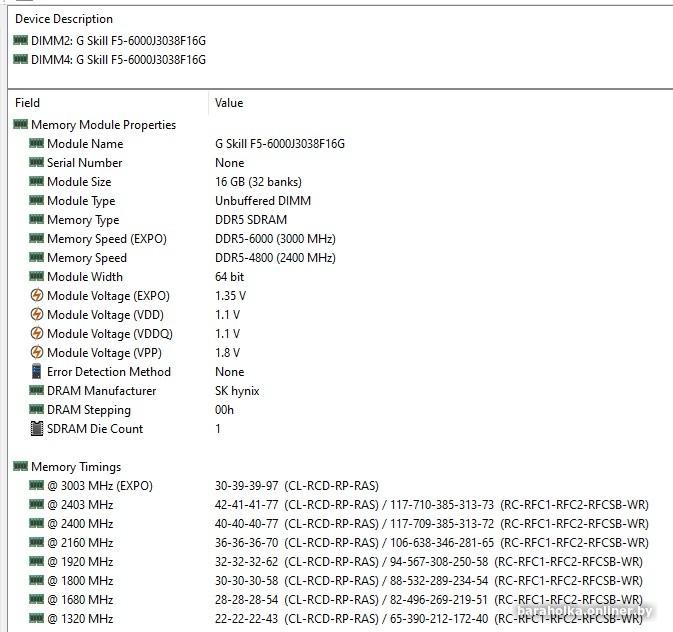Click the timings starting with 28-28-28-54
The image size is (673, 632).
point(429,600)
